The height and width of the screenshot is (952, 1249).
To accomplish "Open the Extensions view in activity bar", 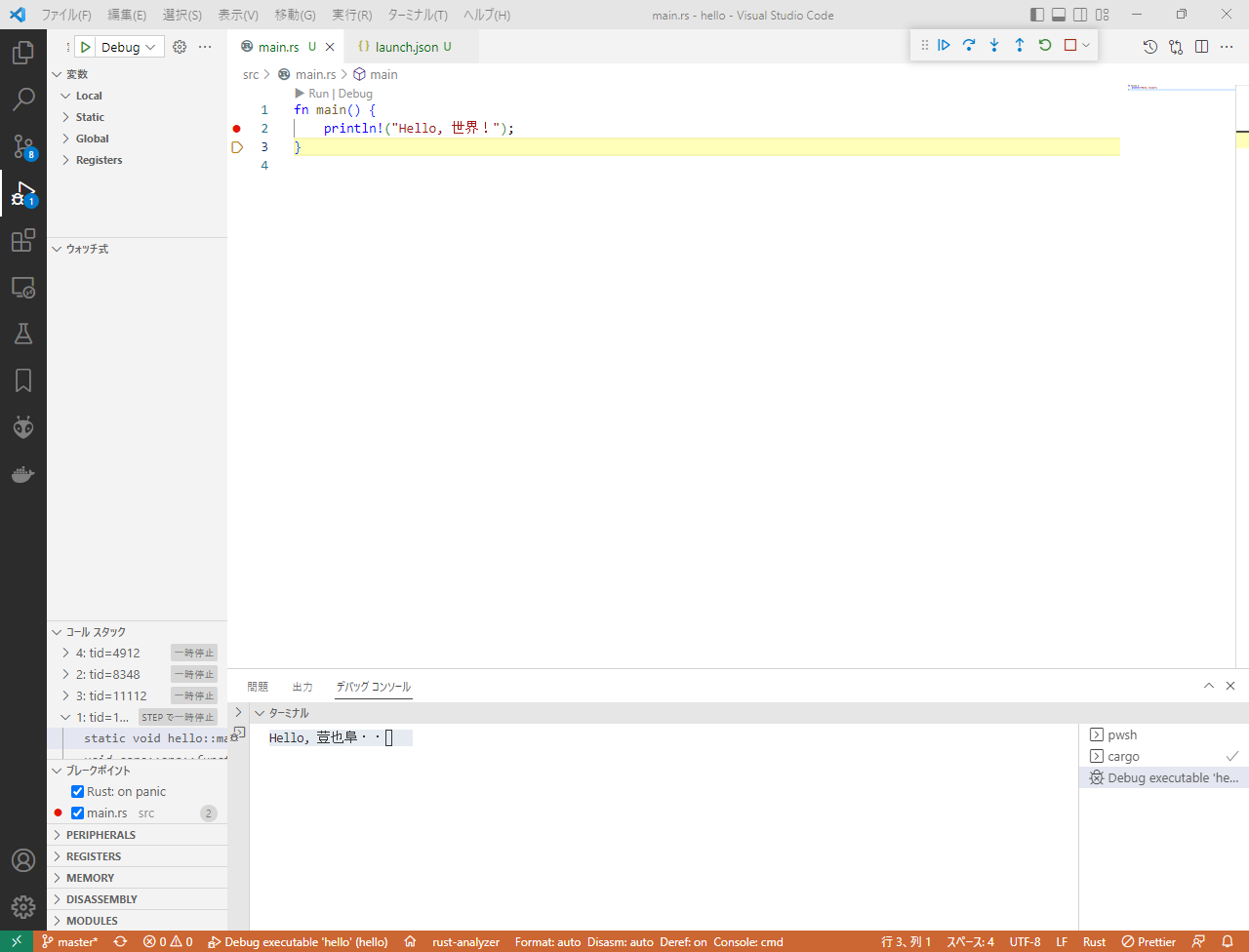I will coord(23,240).
